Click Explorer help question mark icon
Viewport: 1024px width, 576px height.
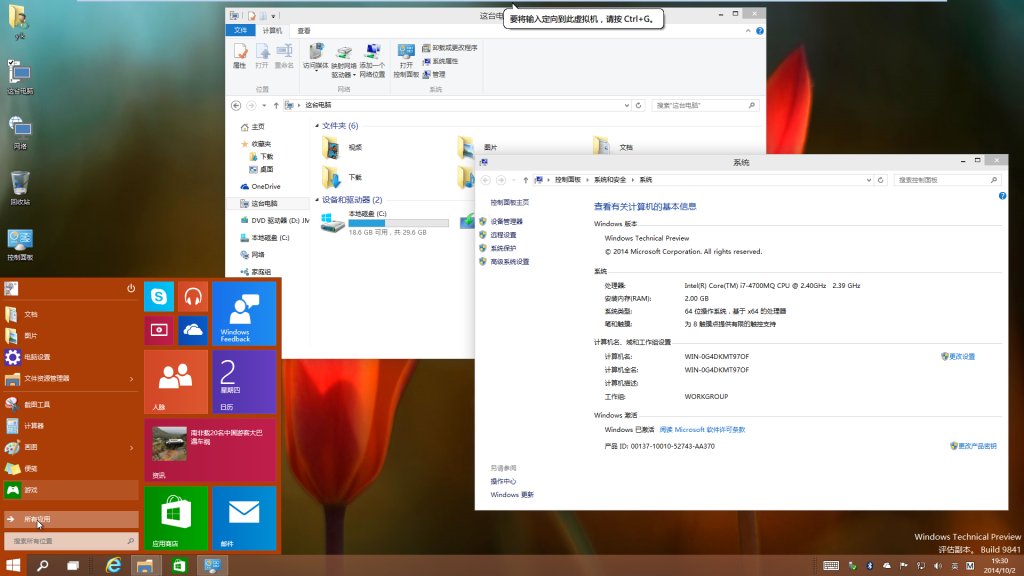point(760,31)
